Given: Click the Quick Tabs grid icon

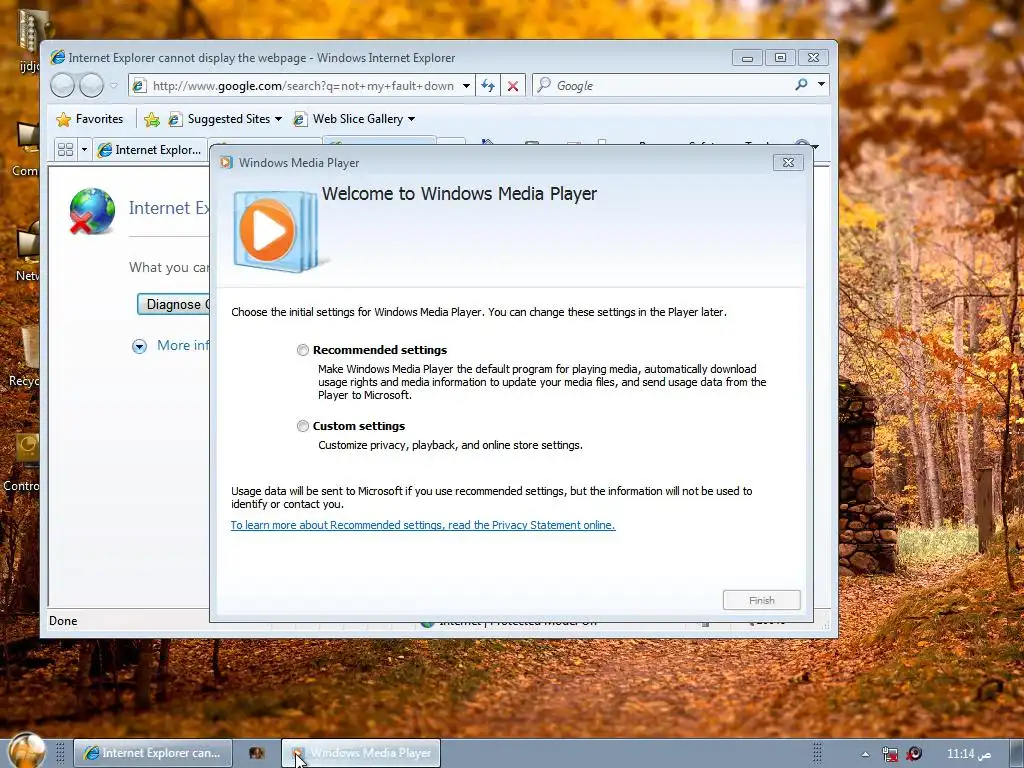Looking at the screenshot, I should pyautogui.click(x=65, y=150).
